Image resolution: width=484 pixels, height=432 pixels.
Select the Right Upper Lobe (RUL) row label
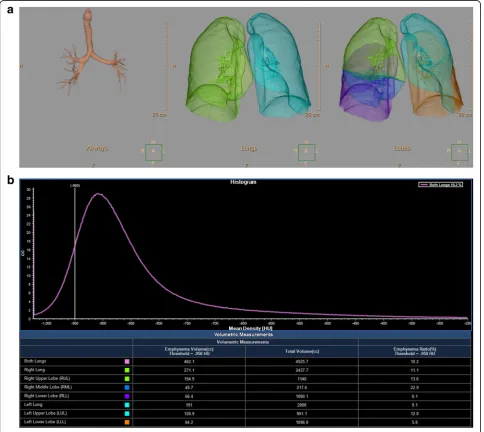(47, 379)
